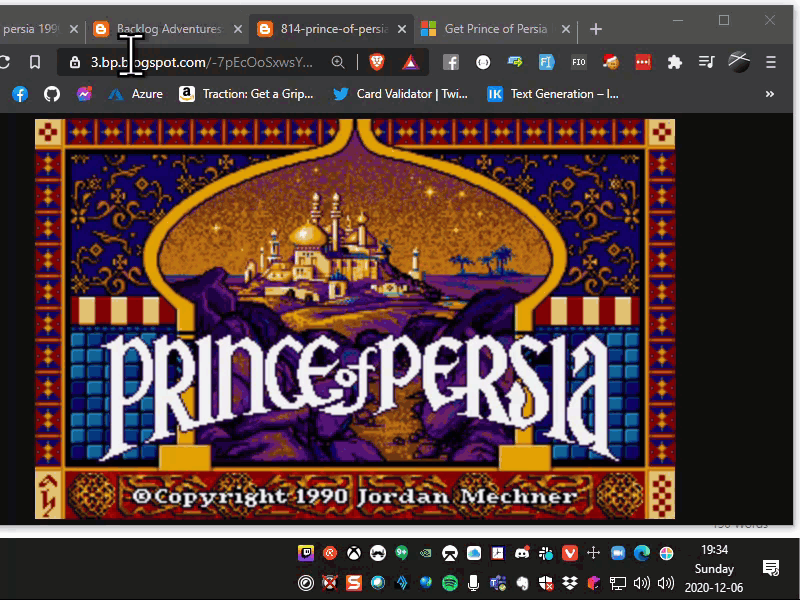Click the Prince of Persia title image

(x=355, y=319)
